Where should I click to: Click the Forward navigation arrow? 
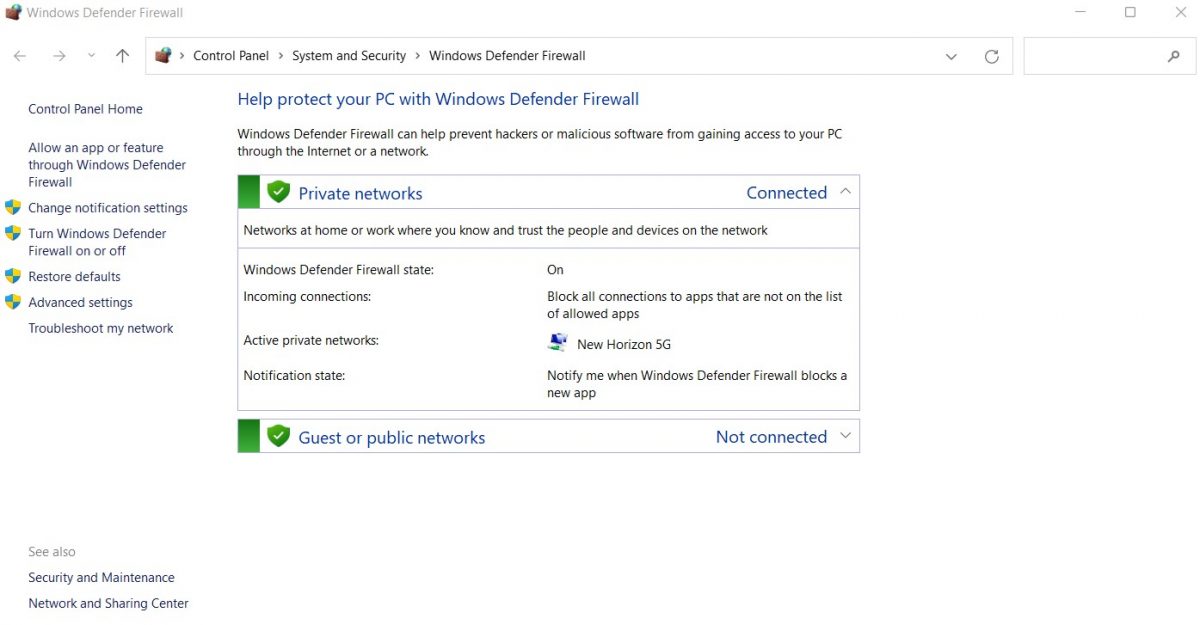[x=59, y=56]
